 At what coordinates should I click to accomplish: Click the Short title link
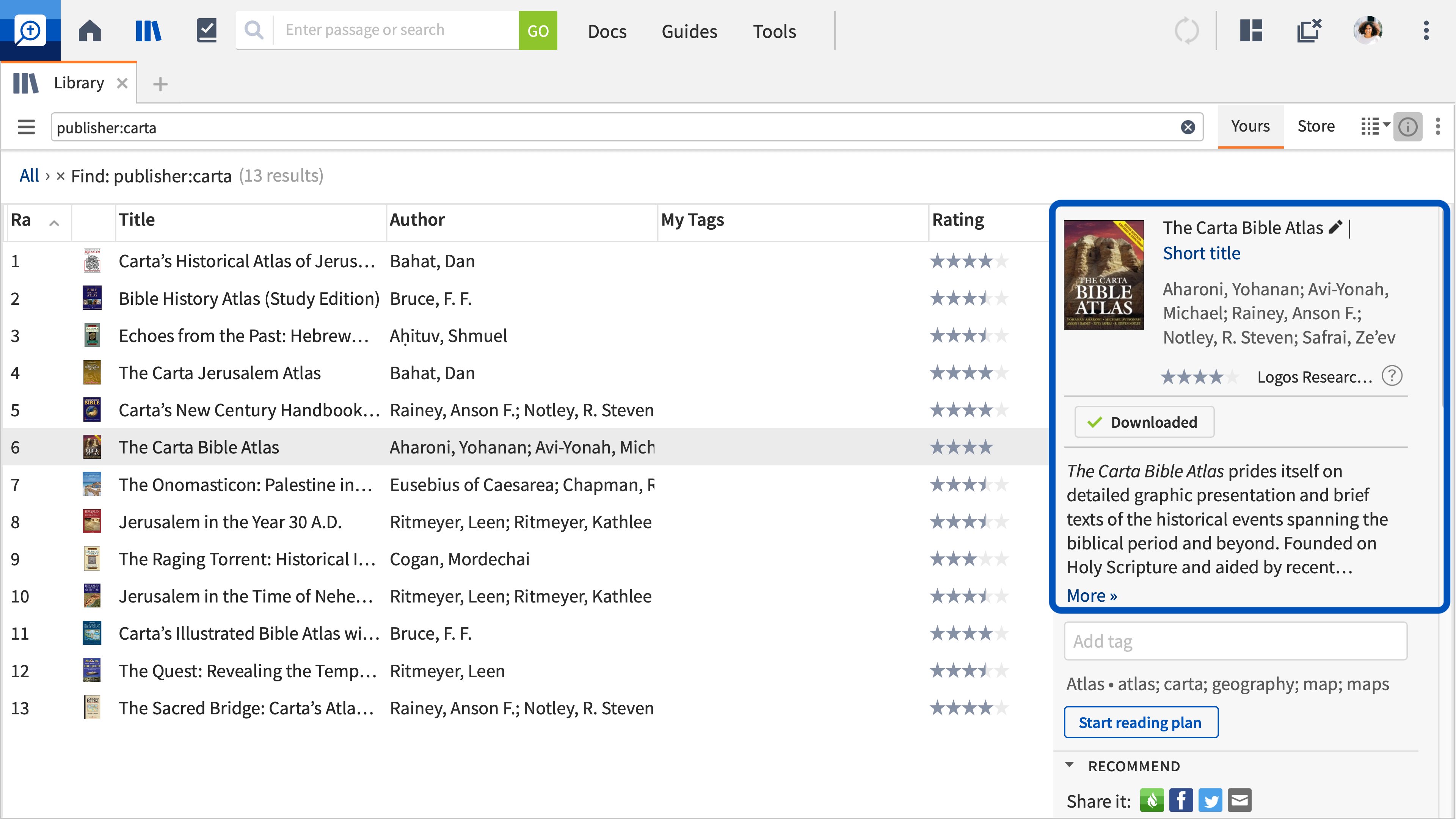1201,253
